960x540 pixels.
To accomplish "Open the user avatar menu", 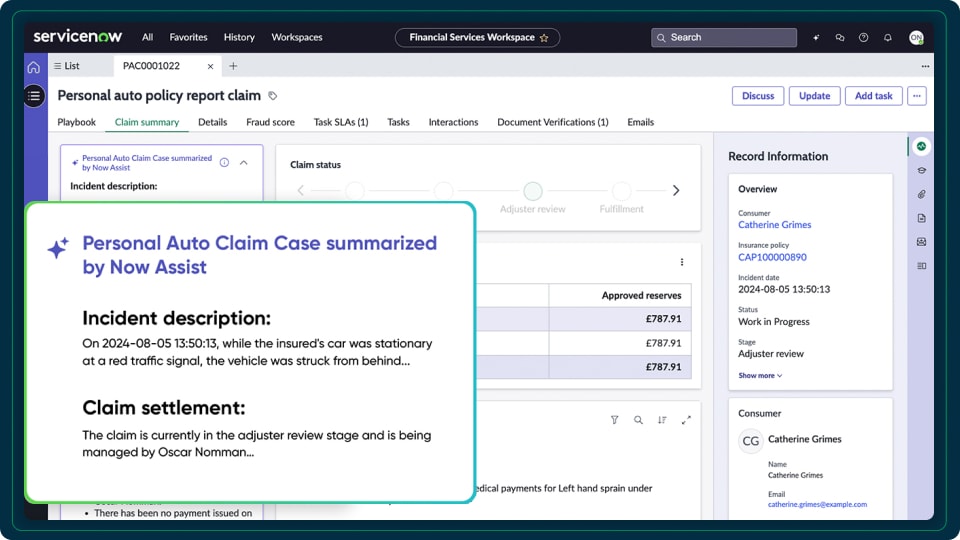I will tap(916, 37).
